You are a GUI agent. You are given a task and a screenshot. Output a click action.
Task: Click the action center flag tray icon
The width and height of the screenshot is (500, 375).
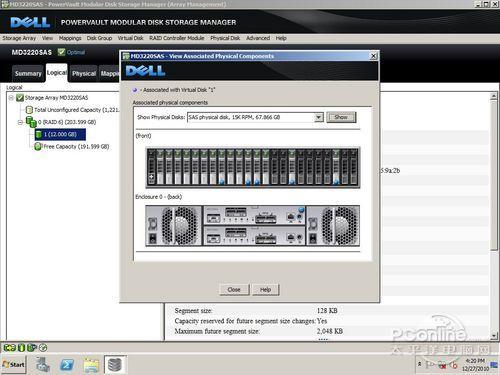[430, 365]
